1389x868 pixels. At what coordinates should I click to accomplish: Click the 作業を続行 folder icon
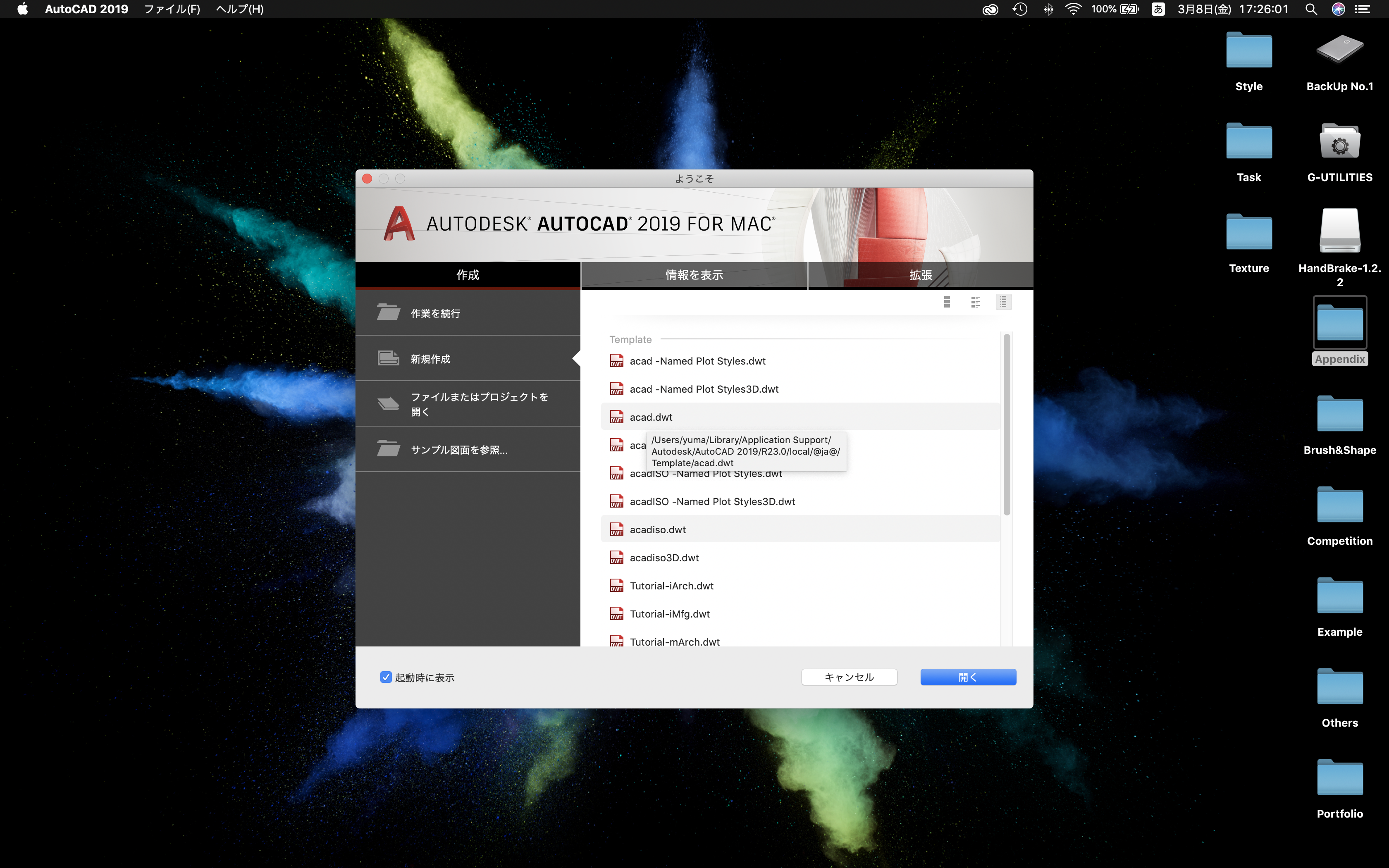pos(389,312)
